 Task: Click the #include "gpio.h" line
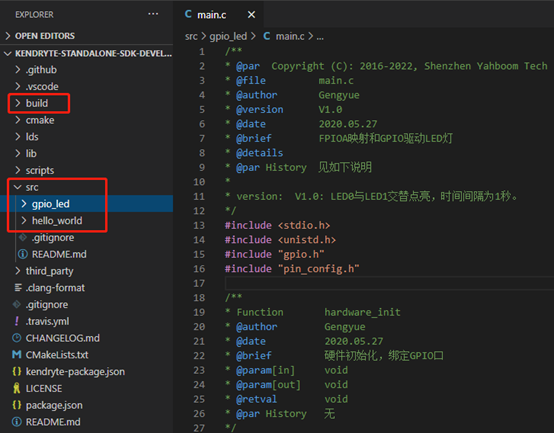tap(275, 254)
